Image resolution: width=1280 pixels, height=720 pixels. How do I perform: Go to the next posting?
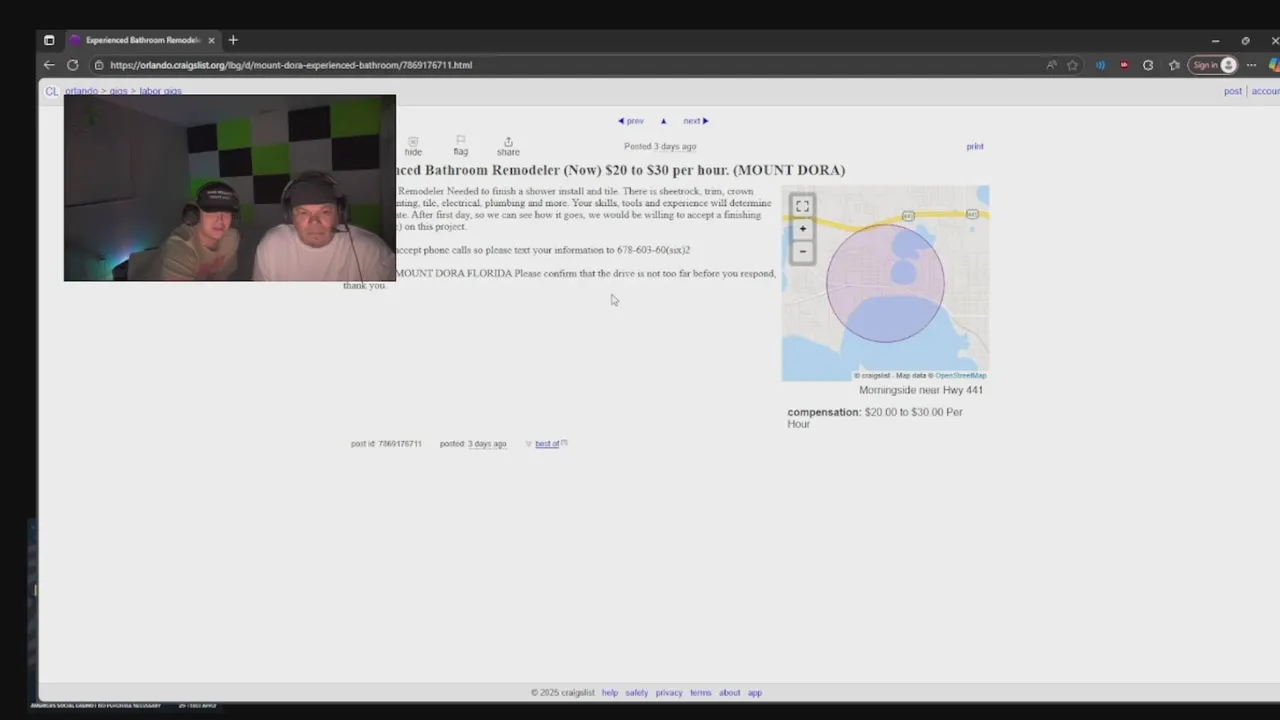695,121
